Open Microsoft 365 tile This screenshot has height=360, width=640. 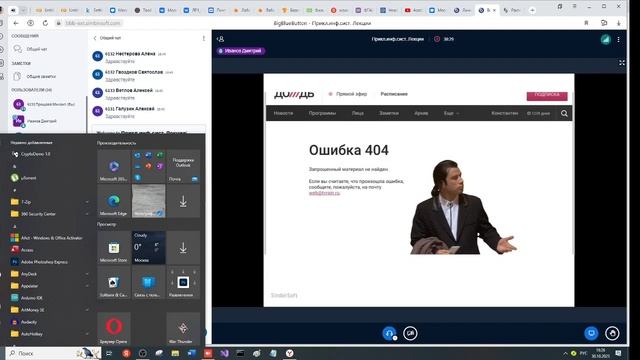point(113,166)
